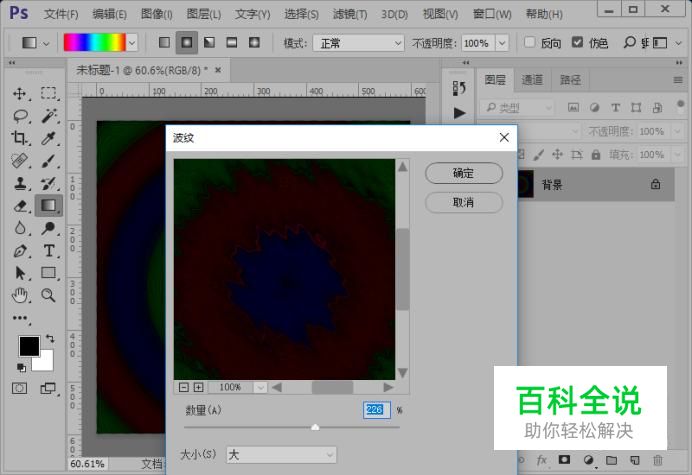Choose diamond gradient style

coord(254,42)
